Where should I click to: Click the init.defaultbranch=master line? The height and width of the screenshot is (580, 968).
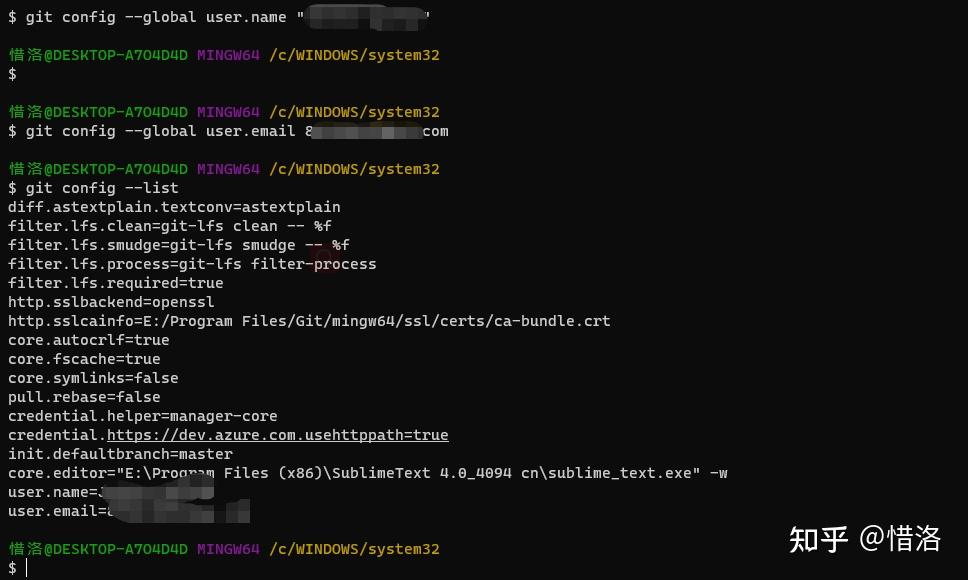pyautogui.click(x=120, y=454)
